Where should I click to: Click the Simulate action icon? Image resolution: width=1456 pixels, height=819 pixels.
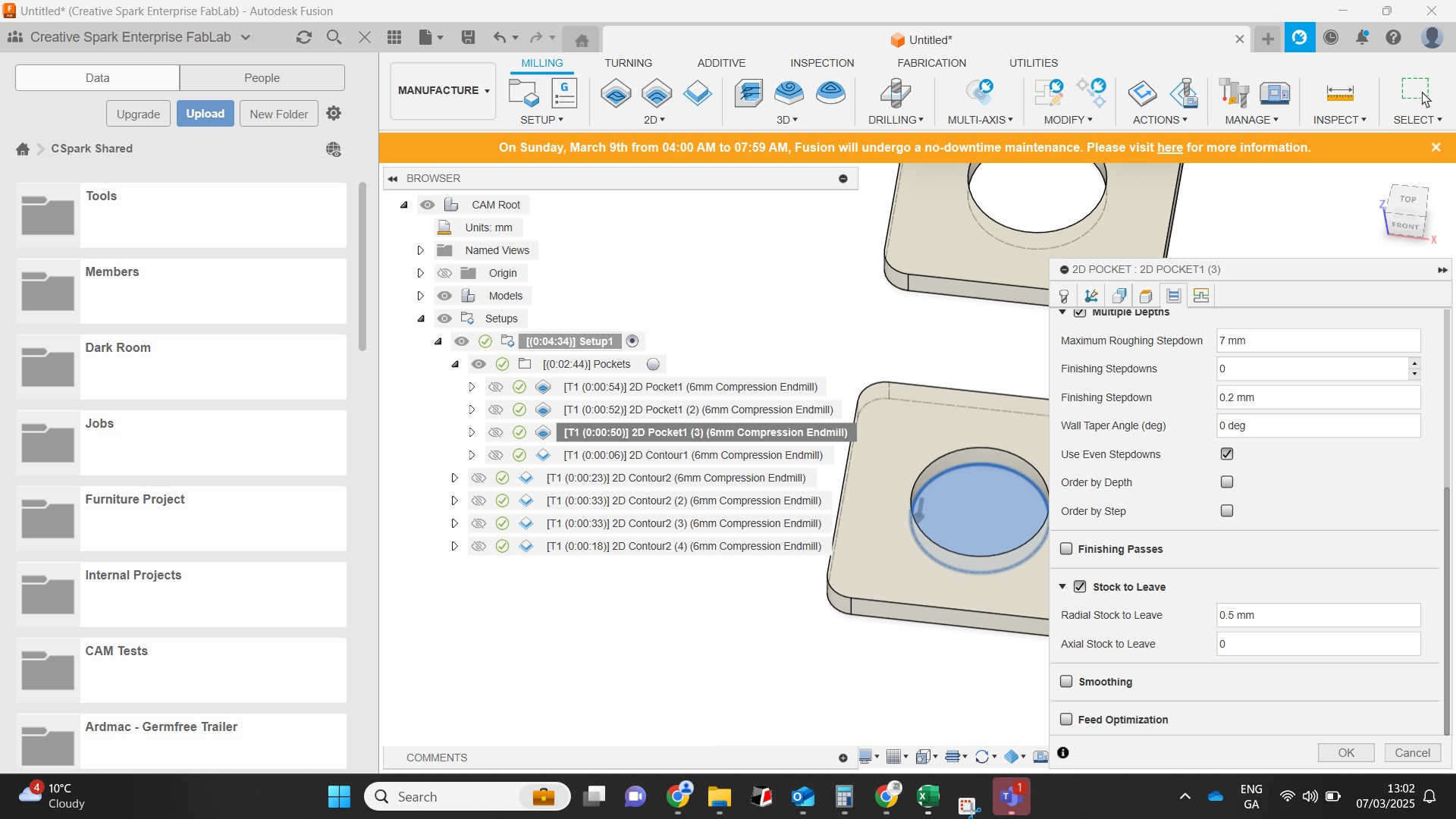[x=1142, y=93]
